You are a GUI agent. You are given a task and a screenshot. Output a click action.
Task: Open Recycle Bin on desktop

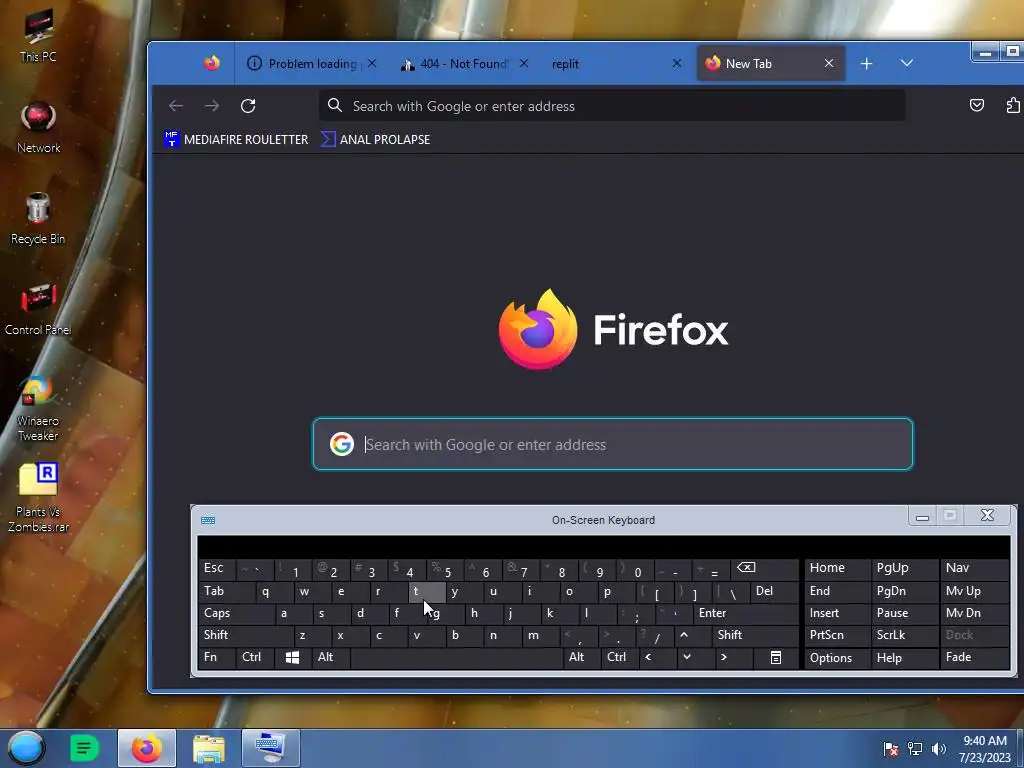tap(38, 219)
